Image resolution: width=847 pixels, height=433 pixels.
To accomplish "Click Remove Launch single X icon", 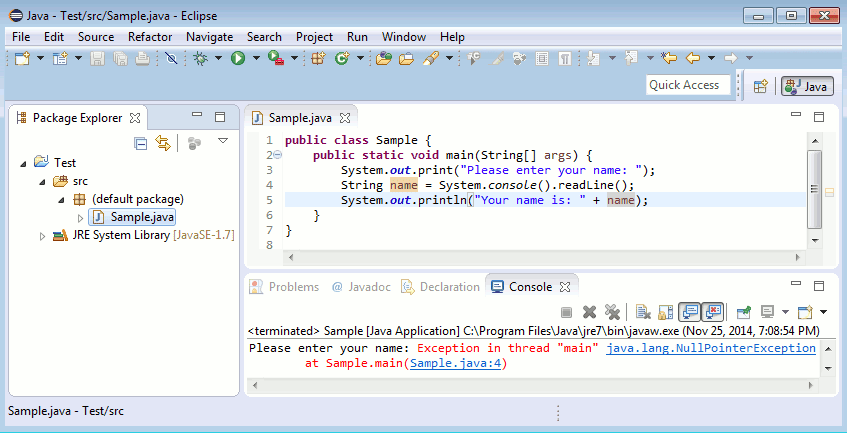I will tap(589, 312).
